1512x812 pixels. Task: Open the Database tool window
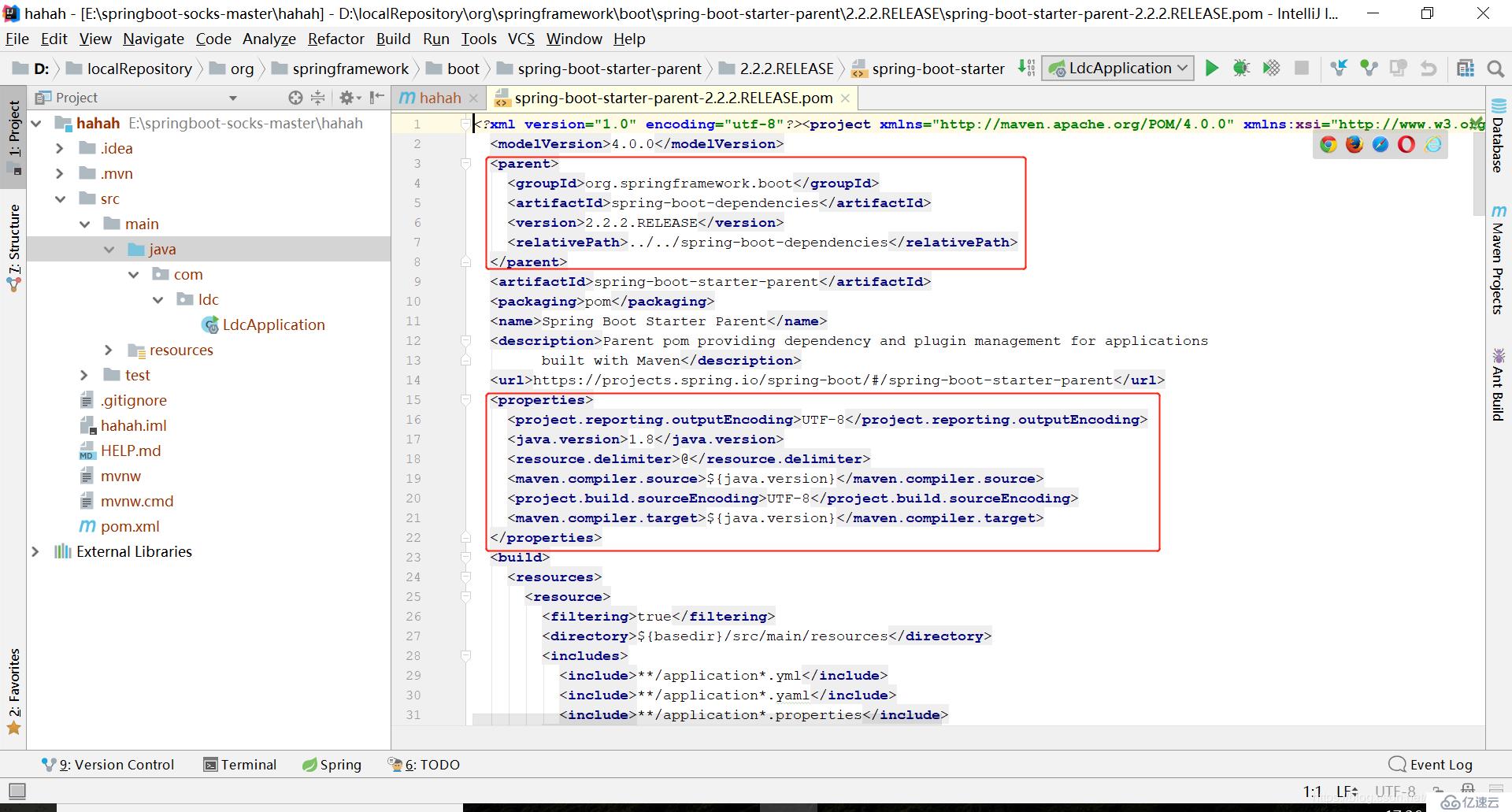tap(1499, 135)
